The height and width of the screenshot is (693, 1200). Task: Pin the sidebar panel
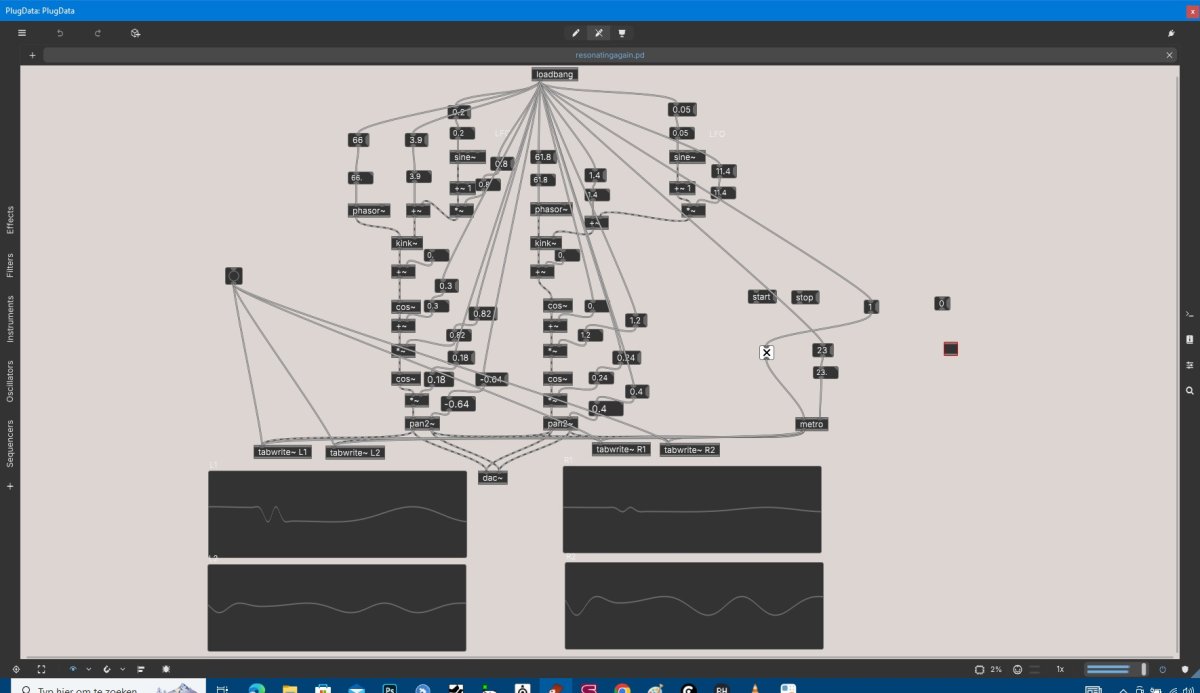(x=1171, y=33)
